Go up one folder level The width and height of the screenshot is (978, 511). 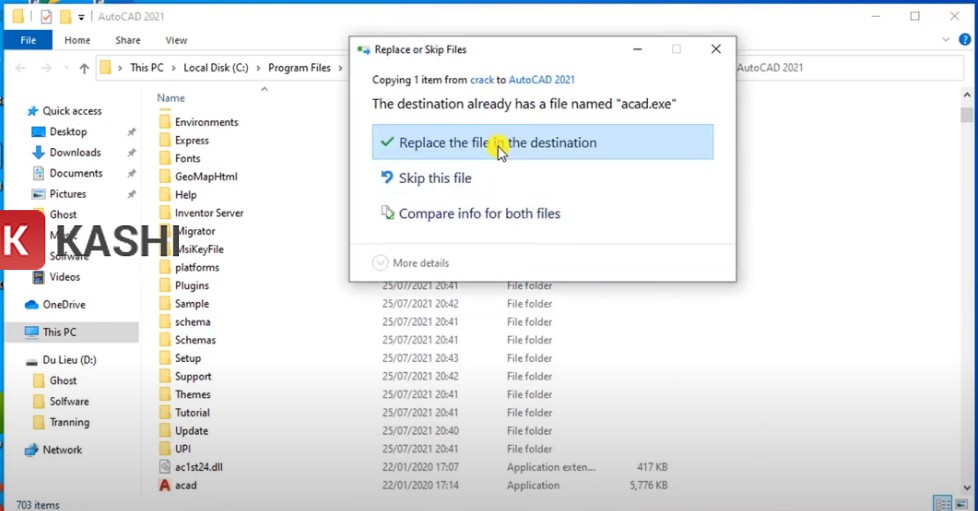(84, 68)
